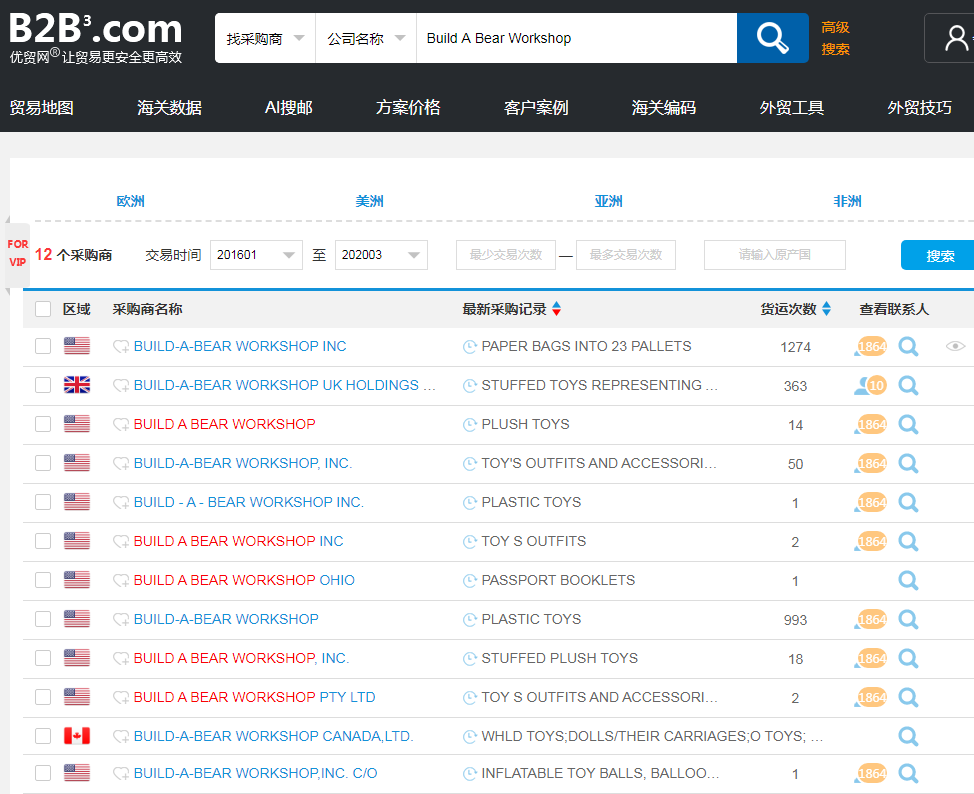Click the blue magnifier search button
The image size is (974, 794).
pyautogui.click(x=772, y=38)
